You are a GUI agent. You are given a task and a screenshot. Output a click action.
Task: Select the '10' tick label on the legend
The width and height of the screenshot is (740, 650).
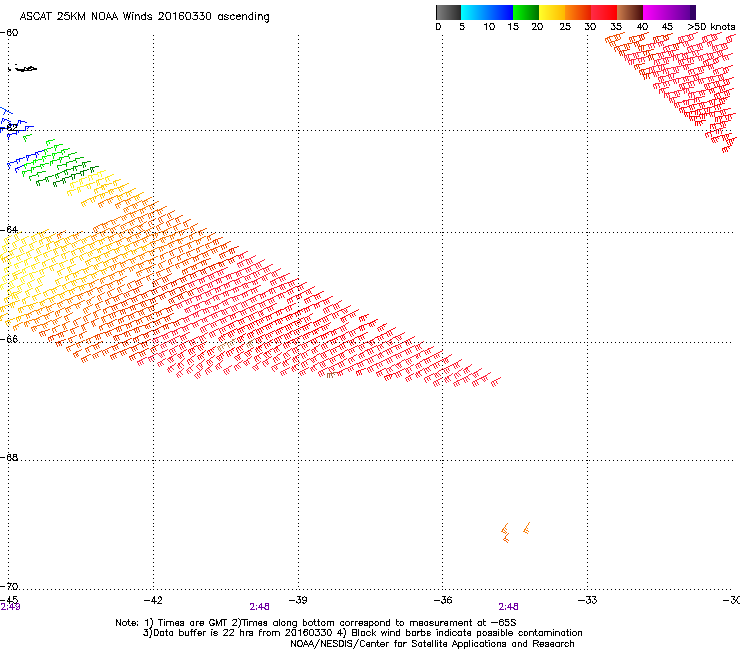coord(489,27)
